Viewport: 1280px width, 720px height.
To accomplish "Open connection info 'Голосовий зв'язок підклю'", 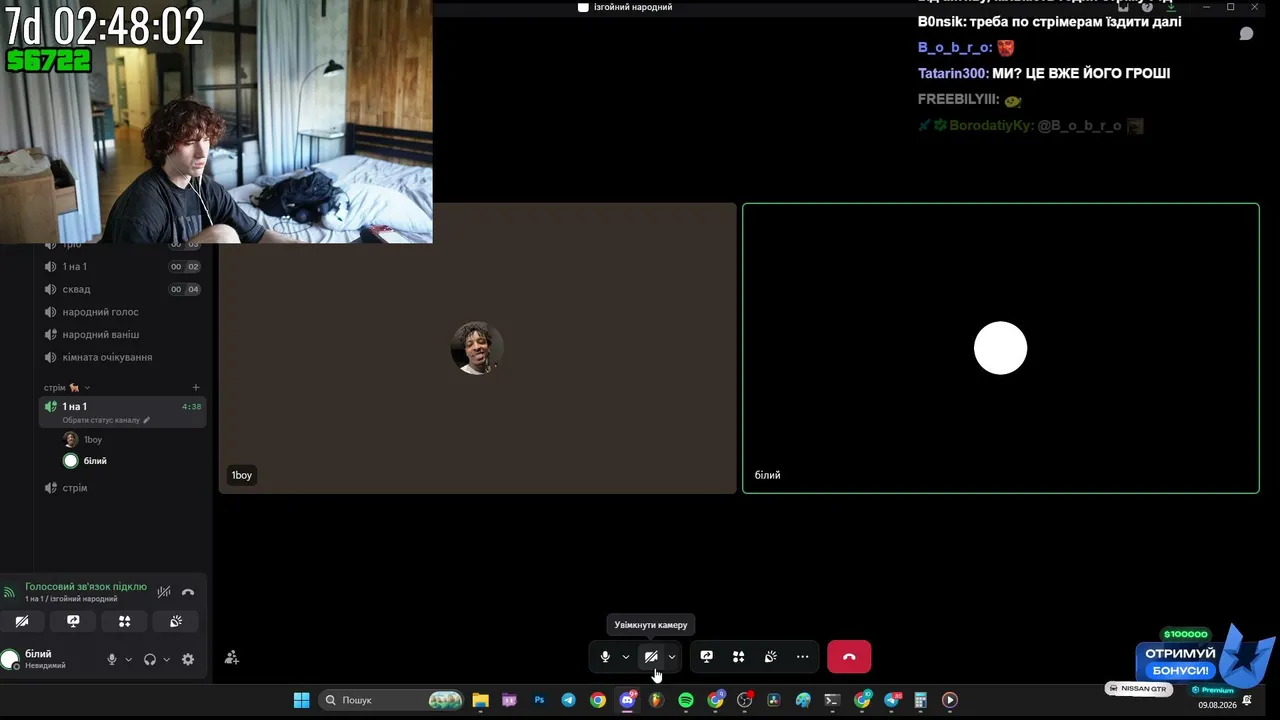I will (85, 587).
